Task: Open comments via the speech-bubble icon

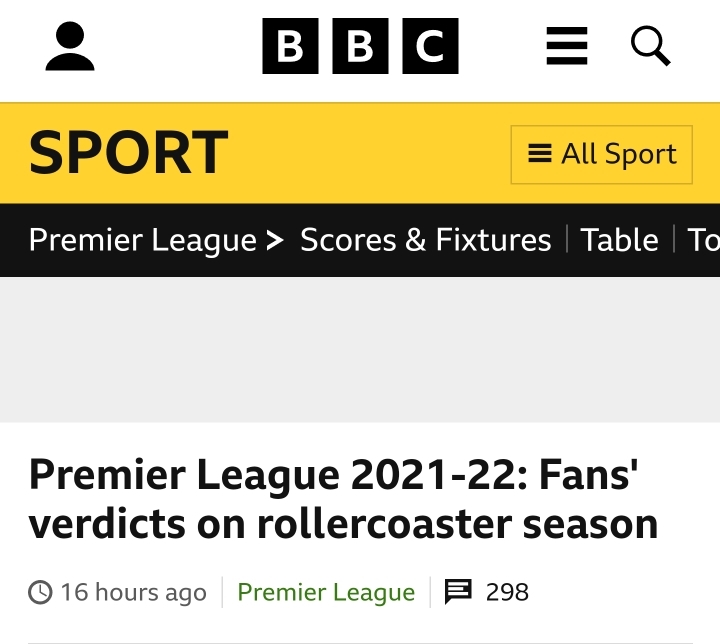Action: click(x=458, y=592)
